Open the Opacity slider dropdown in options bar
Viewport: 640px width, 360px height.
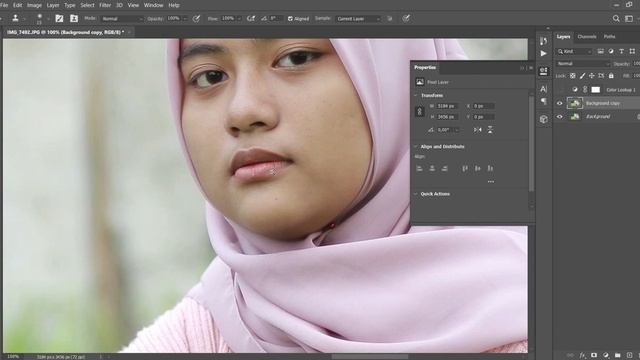tap(185, 19)
